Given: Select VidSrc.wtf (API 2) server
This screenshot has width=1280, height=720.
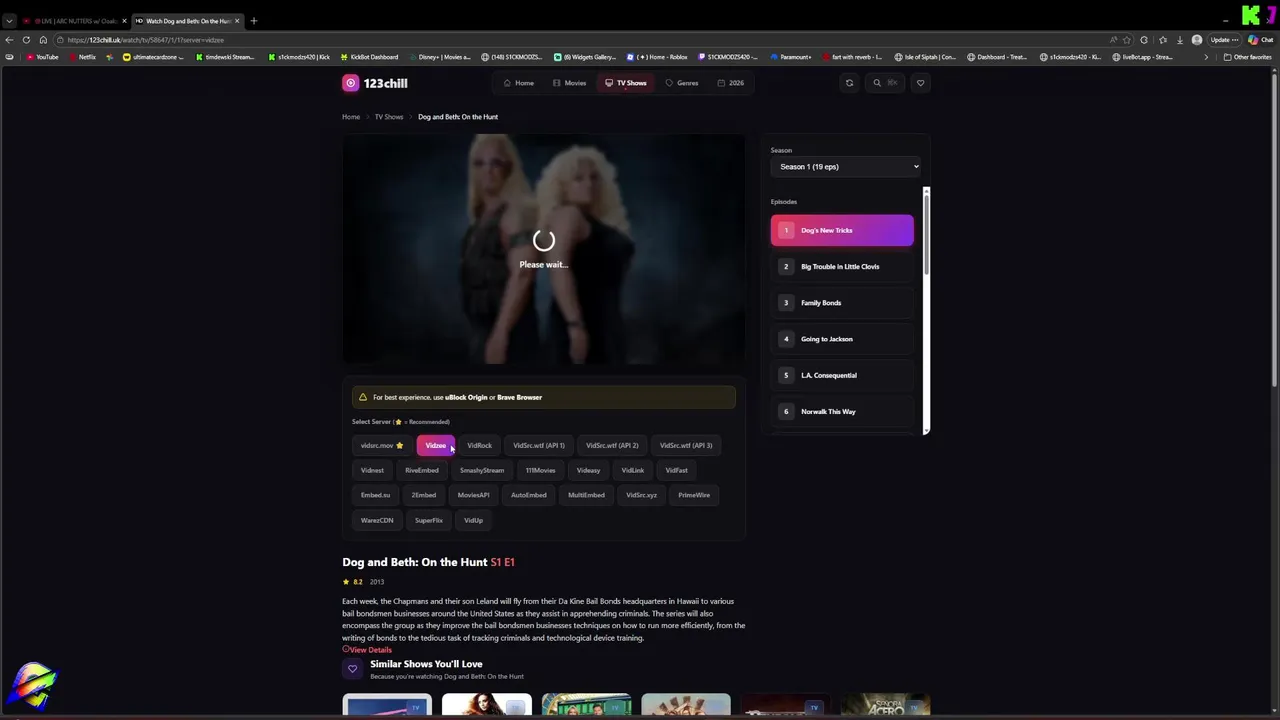Looking at the screenshot, I should [x=612, y=446].
